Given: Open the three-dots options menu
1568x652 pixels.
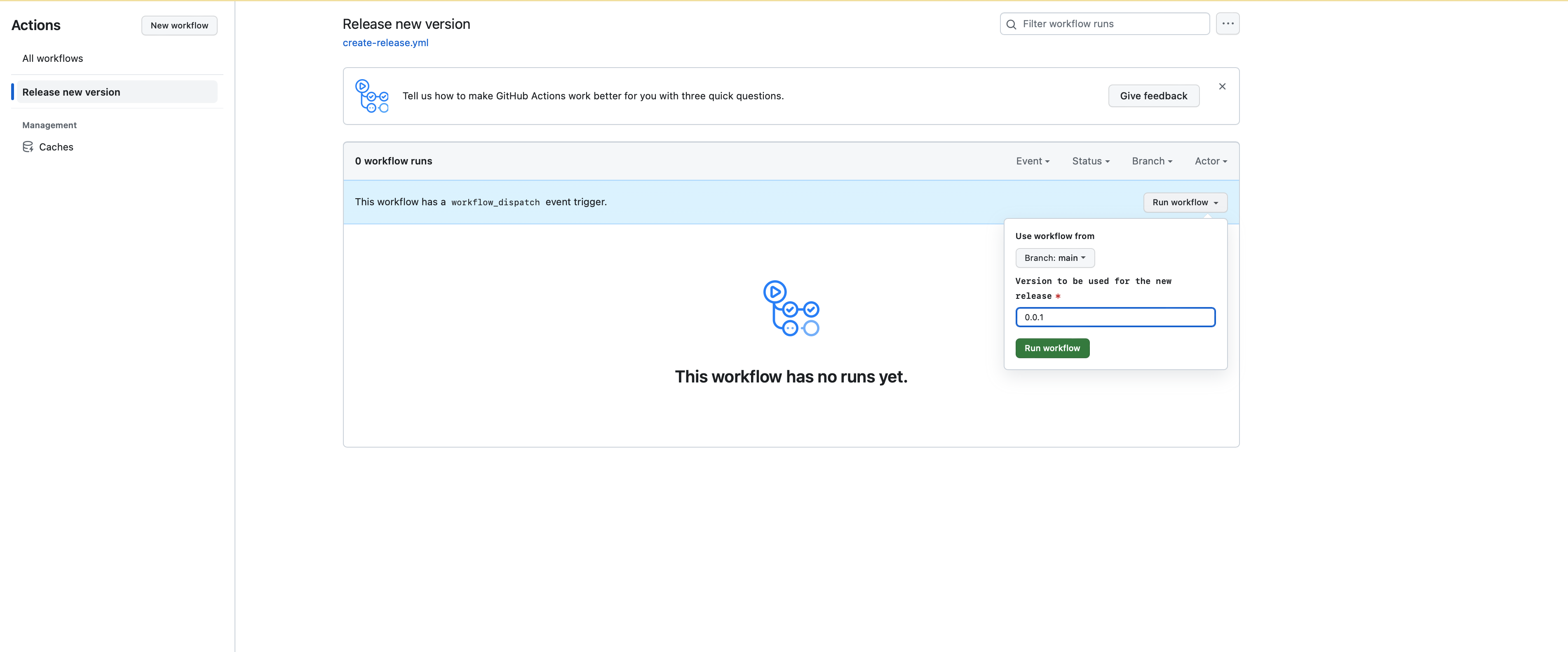Looking at the screenshot, I should pos(1227,24).
